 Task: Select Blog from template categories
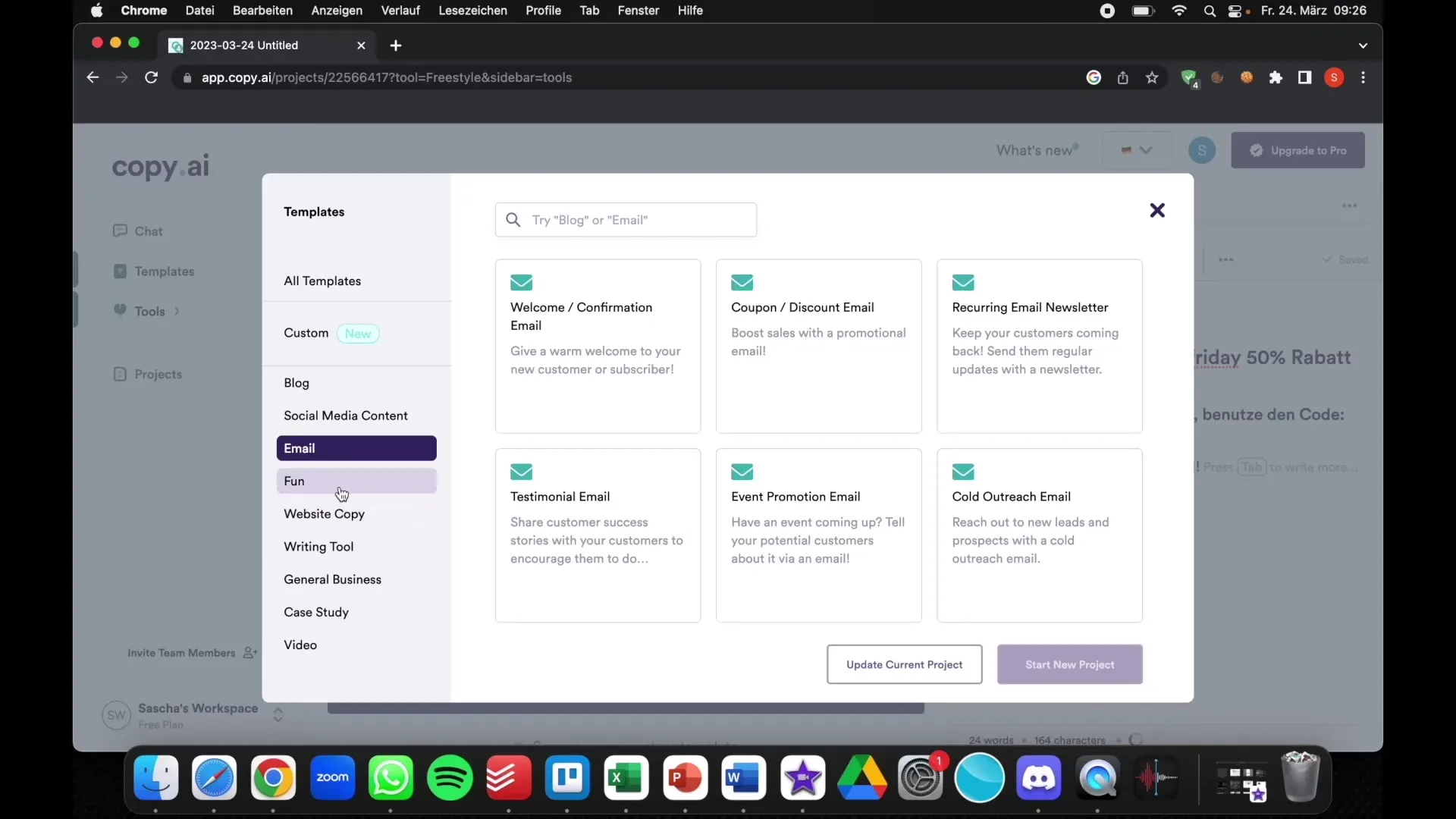click(296, 382)
